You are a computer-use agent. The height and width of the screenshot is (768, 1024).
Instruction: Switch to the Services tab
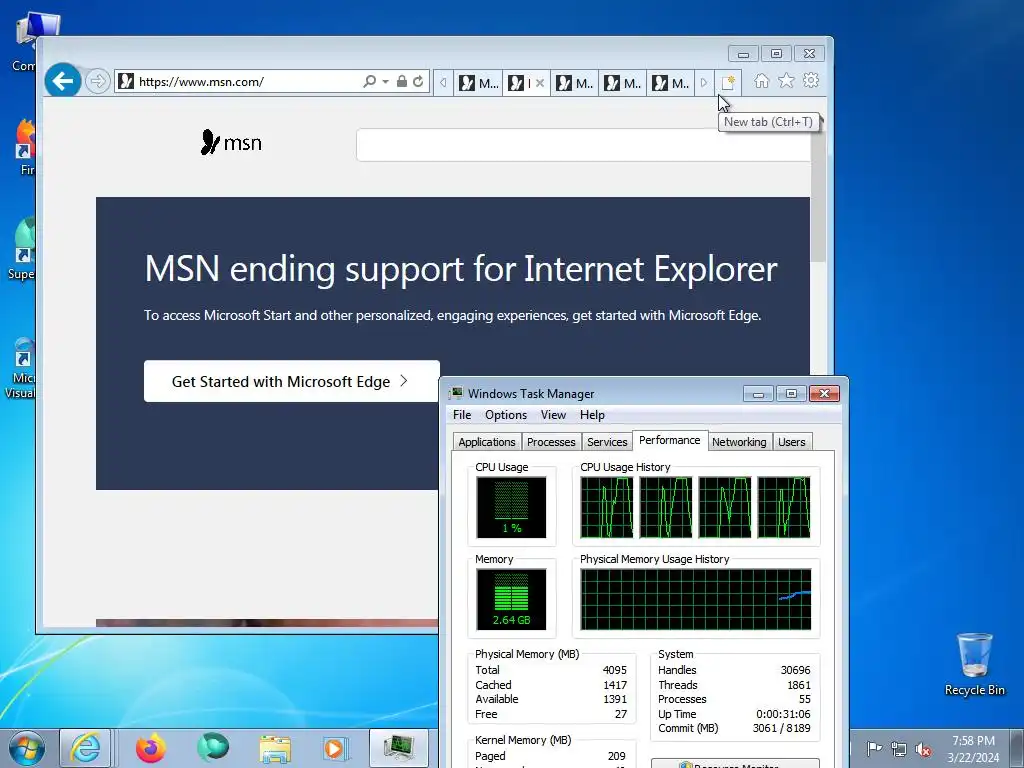(x=607, y=442)
